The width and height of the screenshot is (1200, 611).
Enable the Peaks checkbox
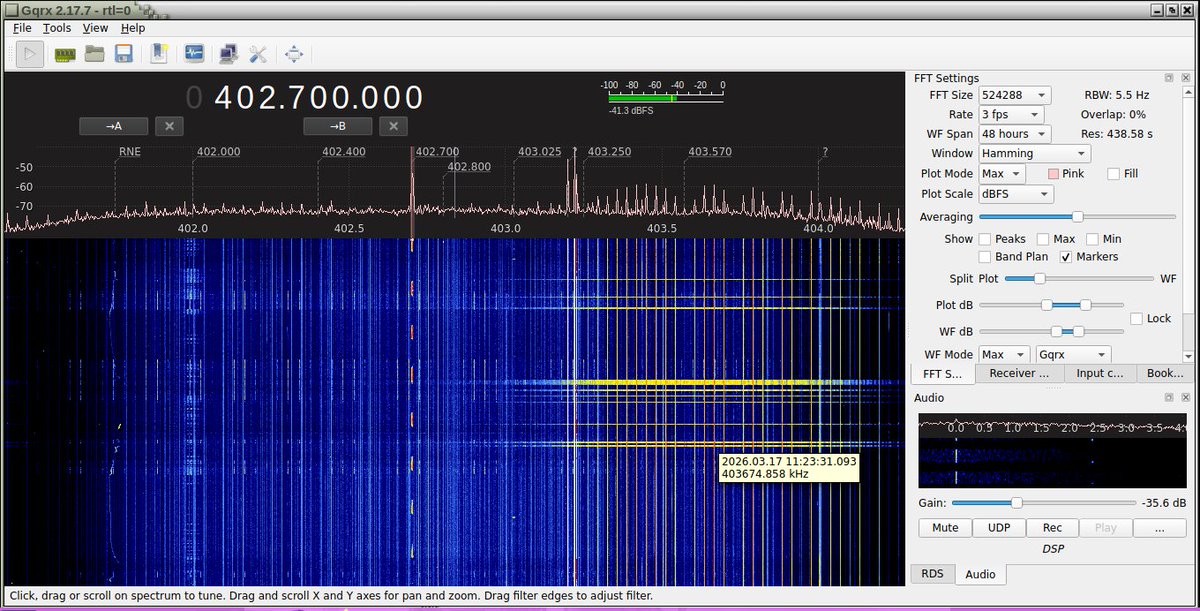984,239
